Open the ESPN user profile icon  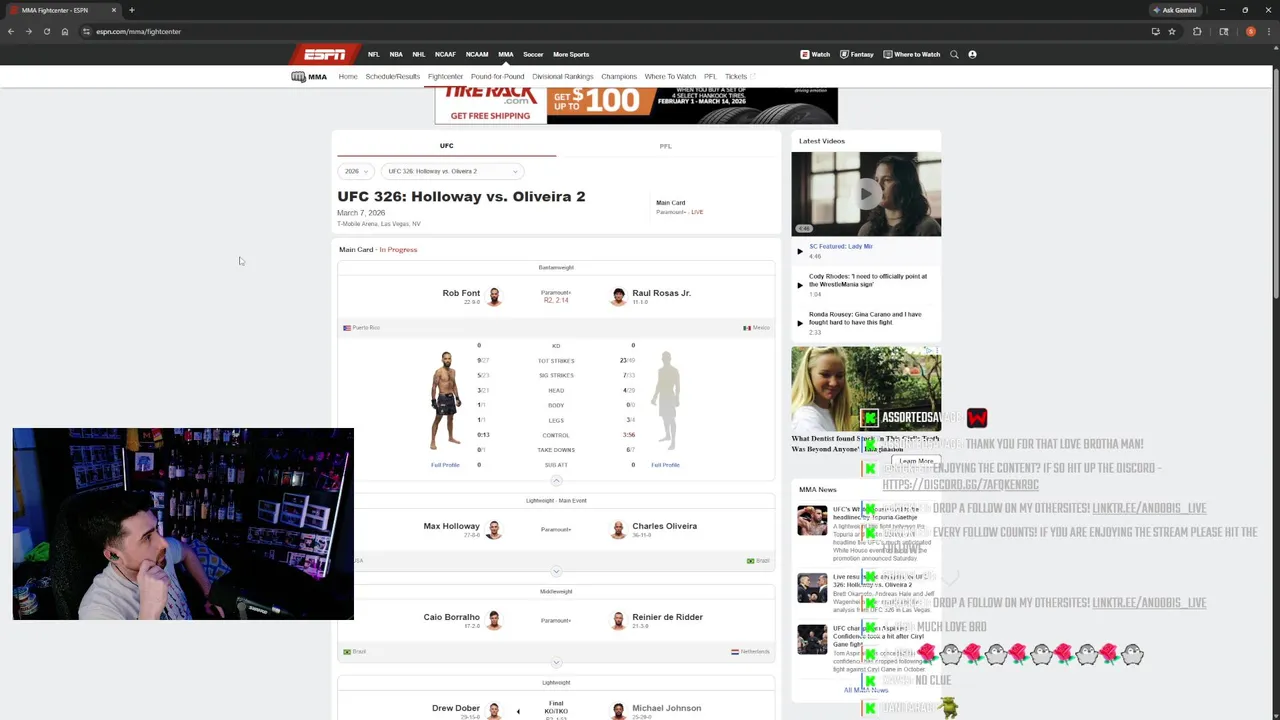972,54
